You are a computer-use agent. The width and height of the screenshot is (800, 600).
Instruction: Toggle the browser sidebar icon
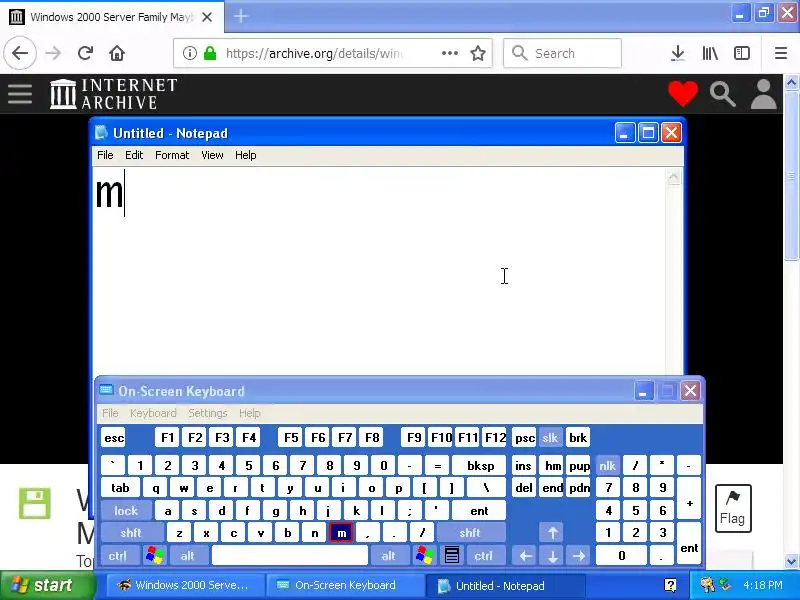point(742,53)
